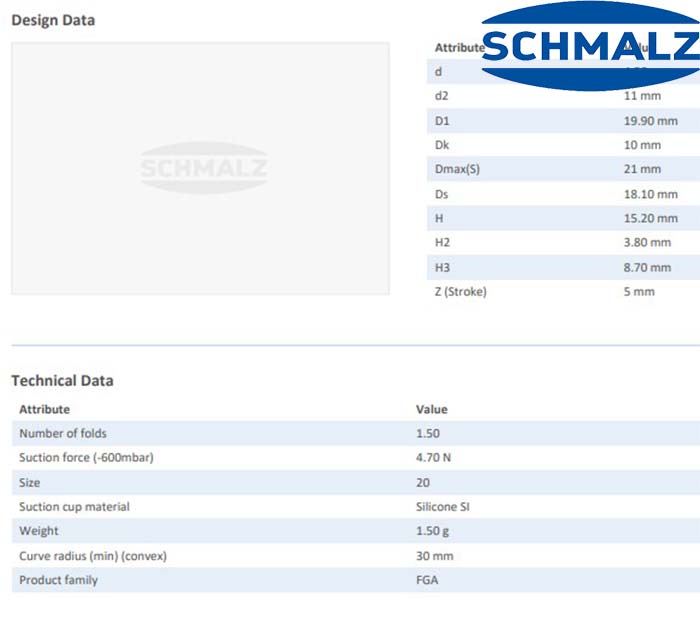Select the Suction cup material label
Image resolution: width=700 pixels, height=637 pixels.
pyautogui.click(x=74, y=507)
